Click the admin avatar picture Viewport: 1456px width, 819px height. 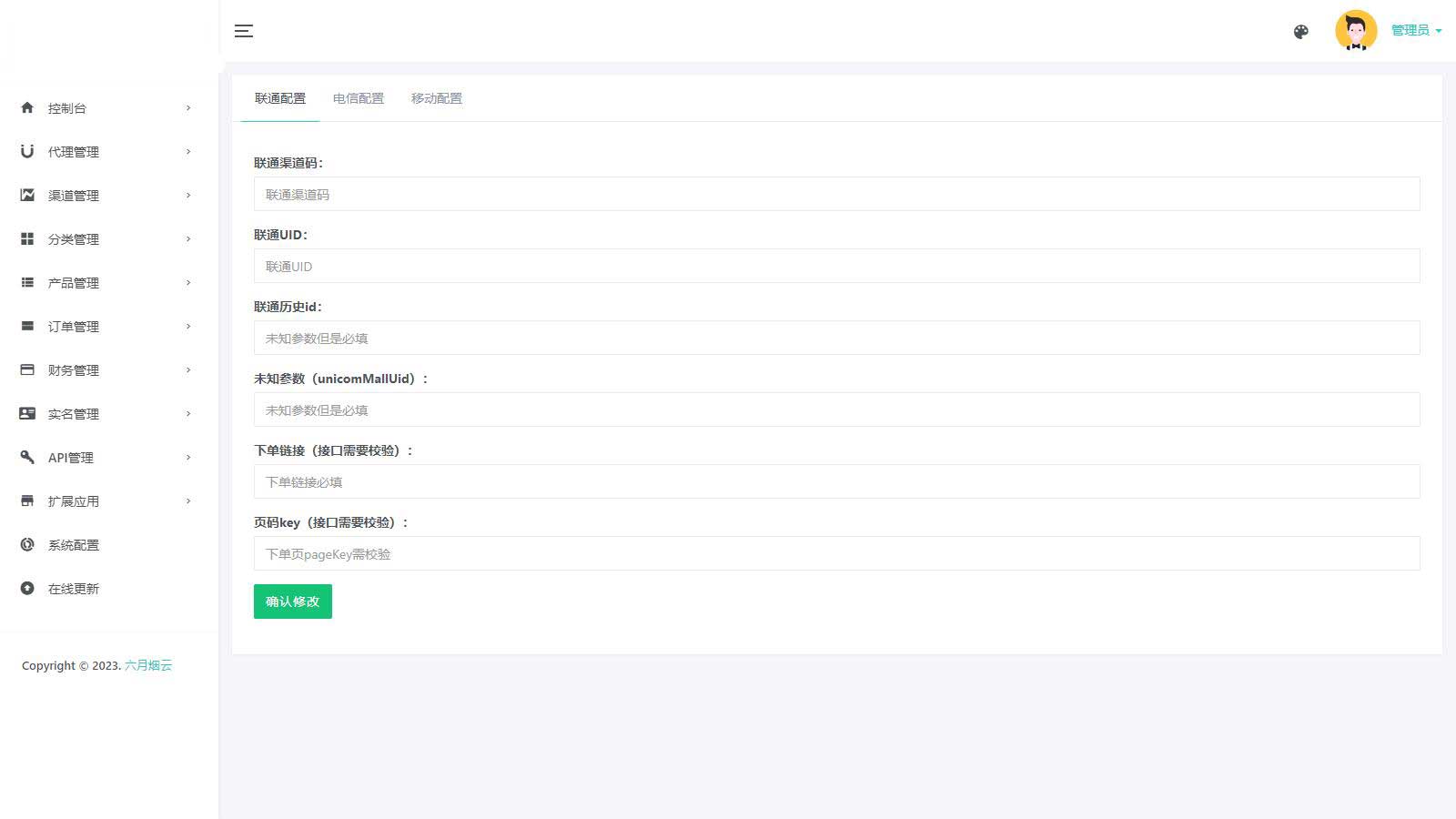click(x=1356, y=30)
